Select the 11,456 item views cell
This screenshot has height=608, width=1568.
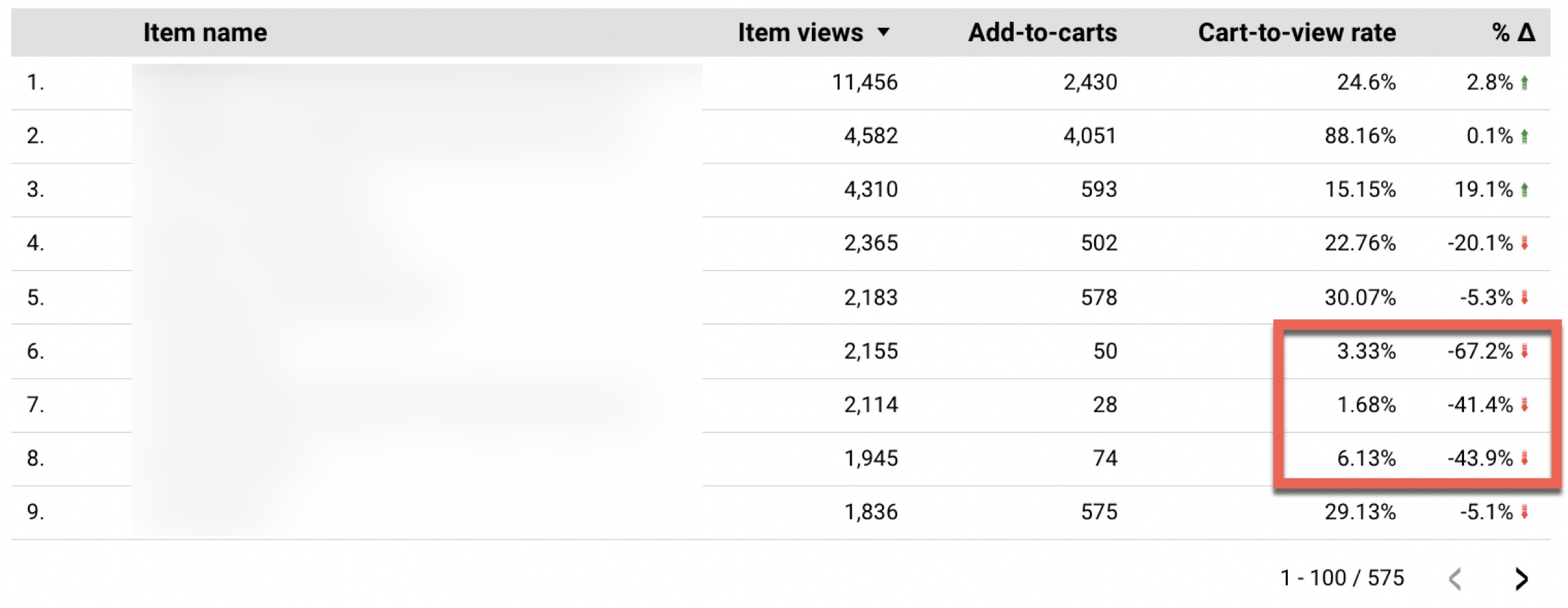point(865,83)
